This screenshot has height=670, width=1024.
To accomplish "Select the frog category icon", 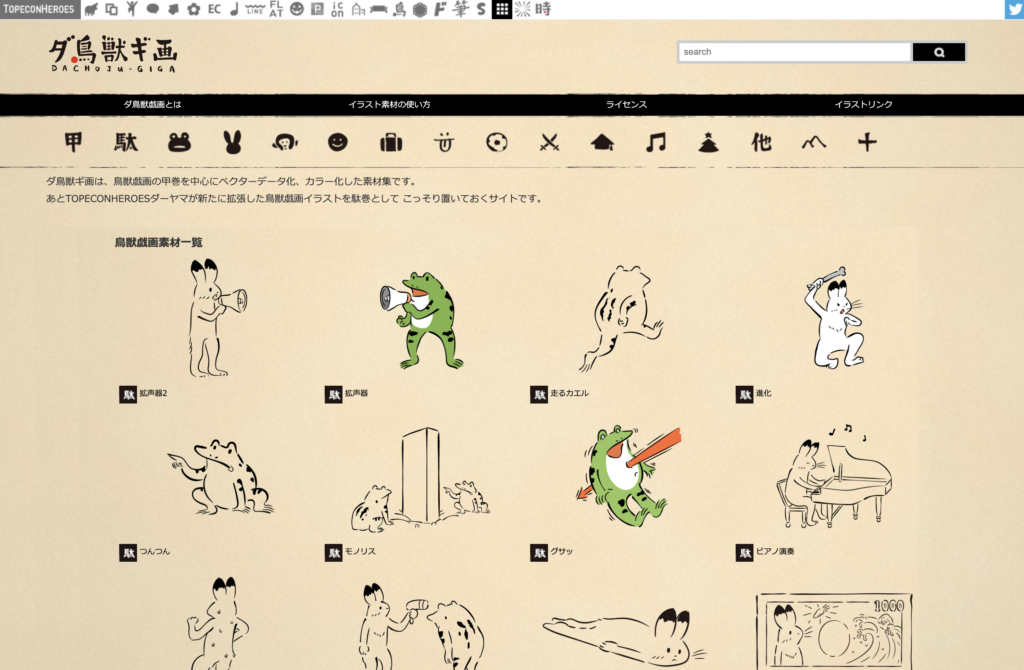I will (180, 143).
